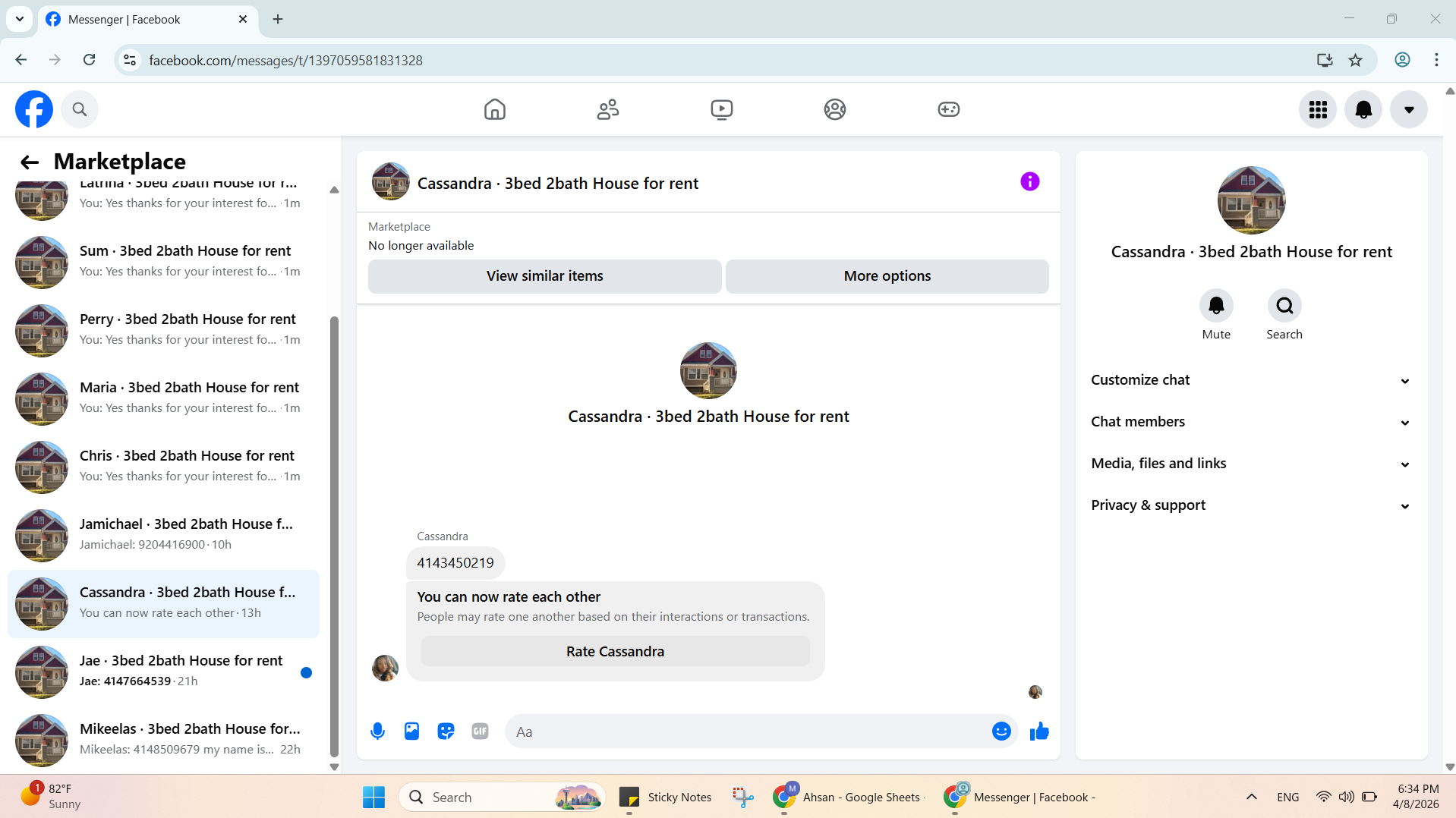
Task: Select Messenger | Facebook browser tab
Action: (x=148, y=20)
